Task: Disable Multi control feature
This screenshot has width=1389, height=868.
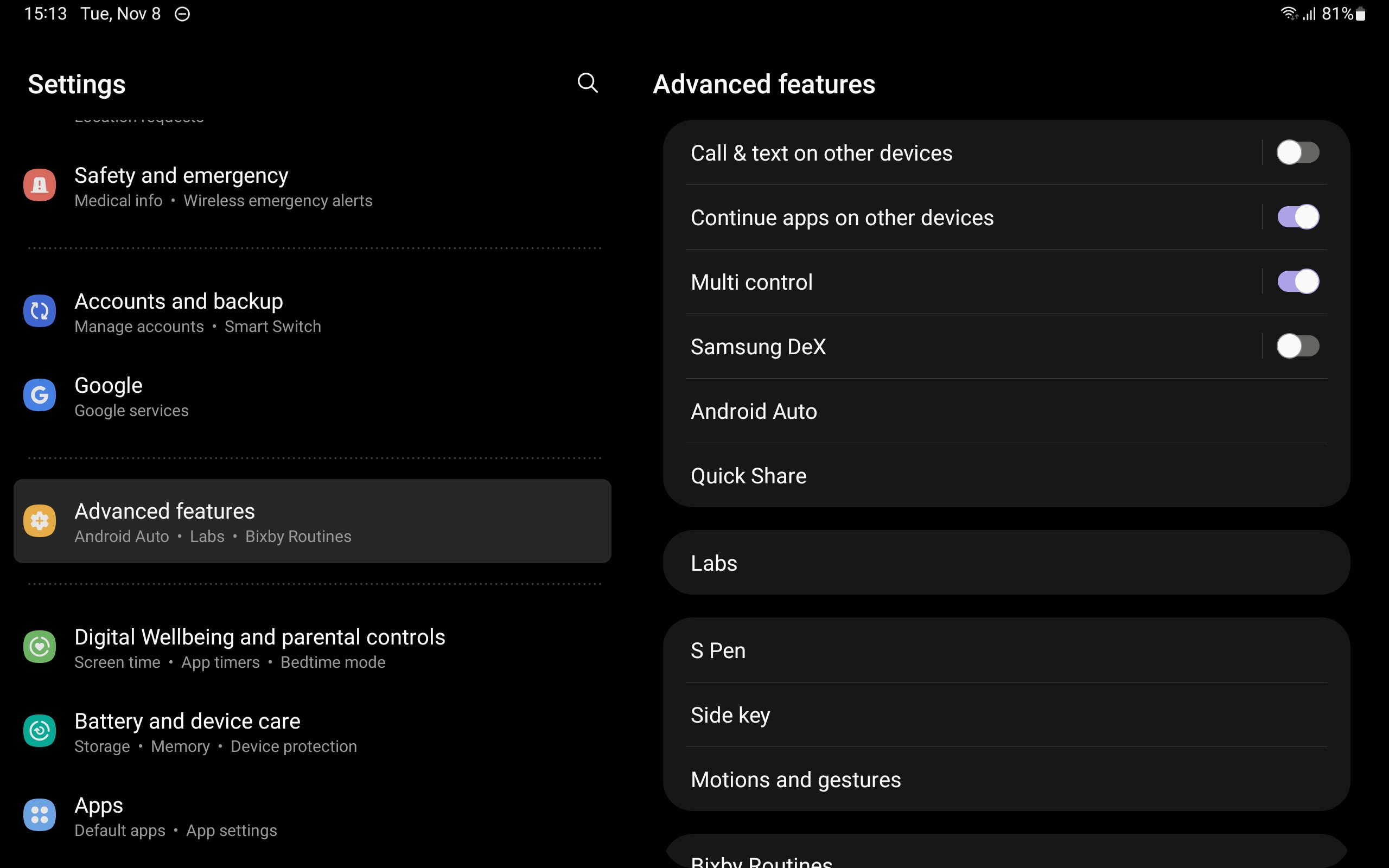Action: tap(1297, 281)
